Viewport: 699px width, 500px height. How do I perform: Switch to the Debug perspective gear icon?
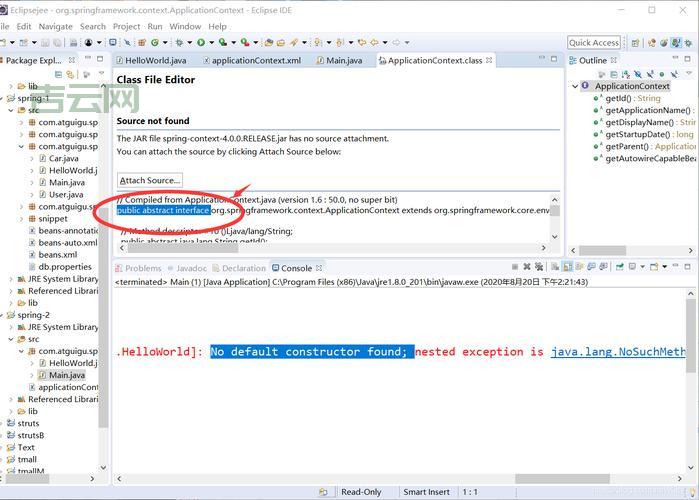point(689,43)
